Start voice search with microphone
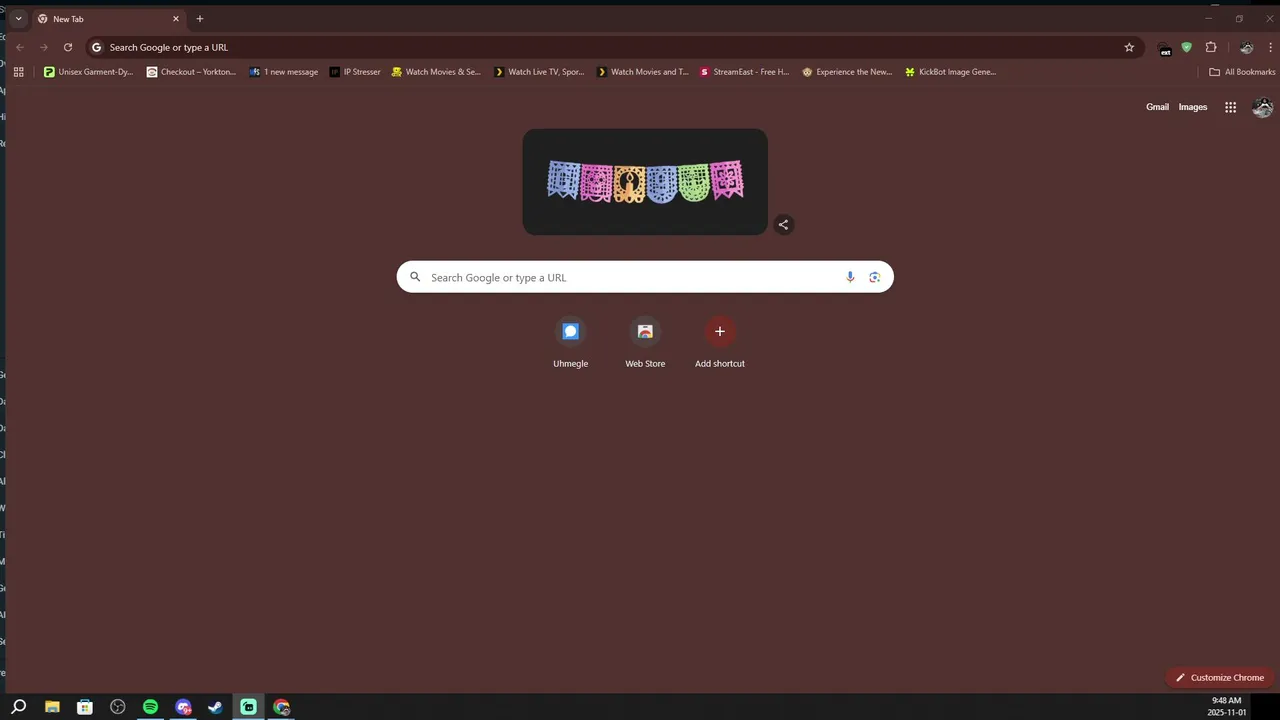 coord(850,277)
